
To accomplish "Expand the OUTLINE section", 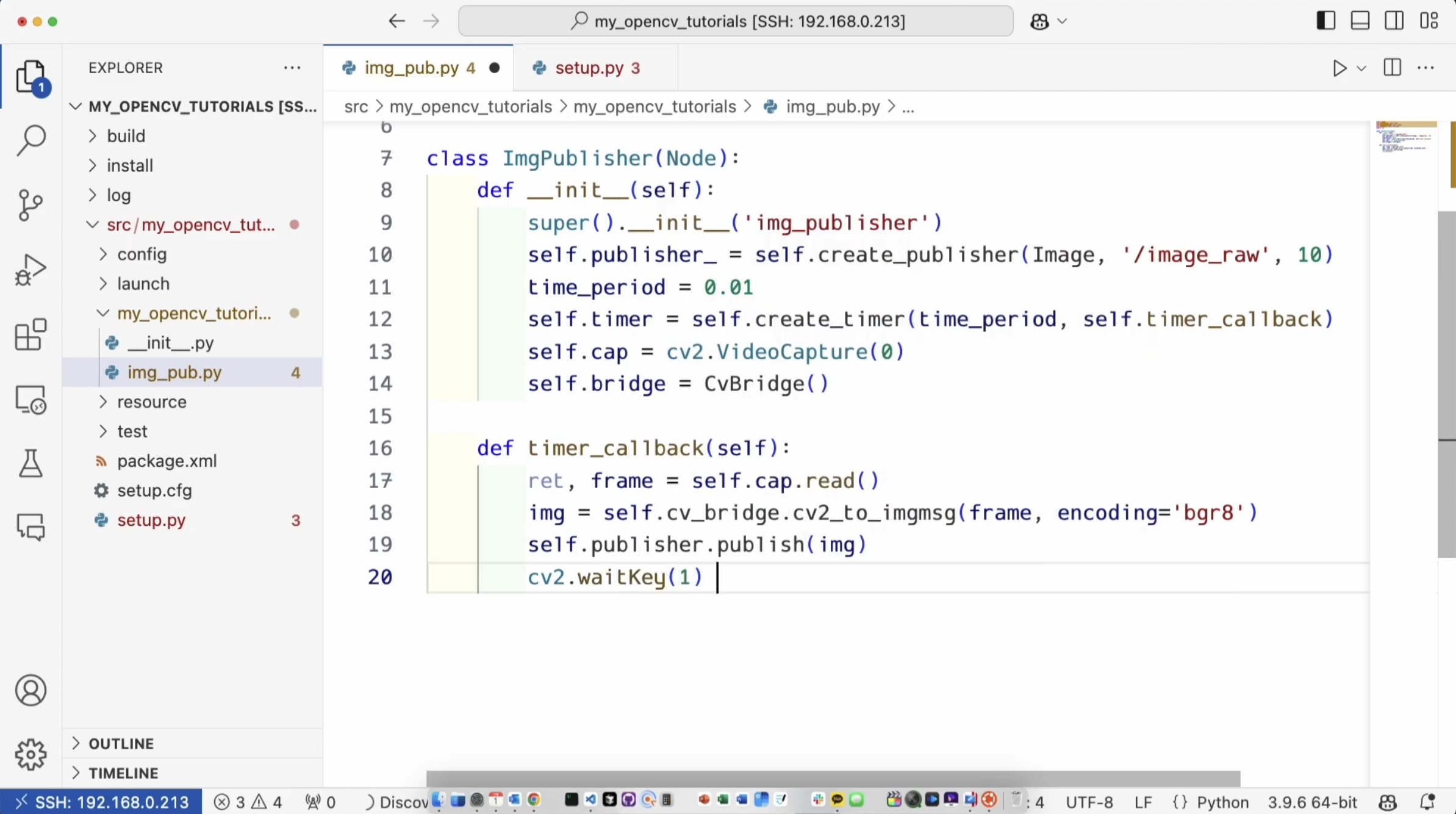I will pyautogui.click(x=121, y=743).
